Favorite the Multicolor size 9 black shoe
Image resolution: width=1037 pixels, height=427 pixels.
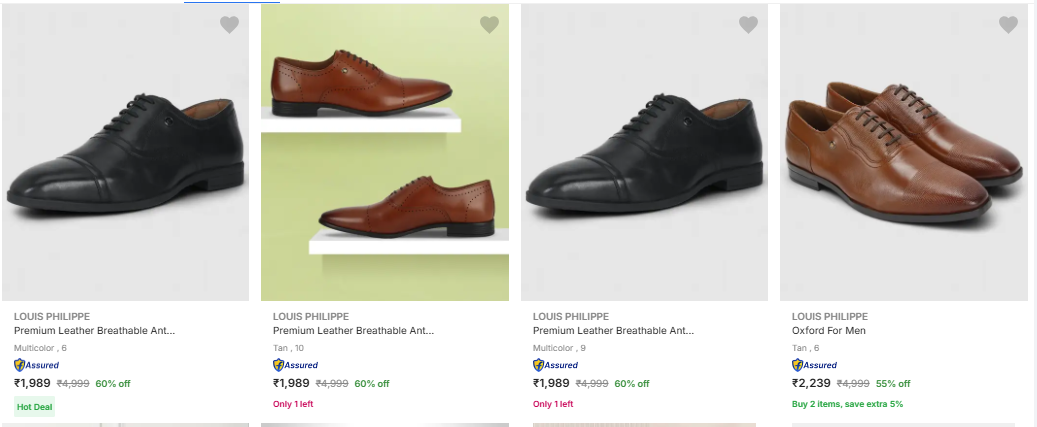pyautogui.click(x=748, y=25)
